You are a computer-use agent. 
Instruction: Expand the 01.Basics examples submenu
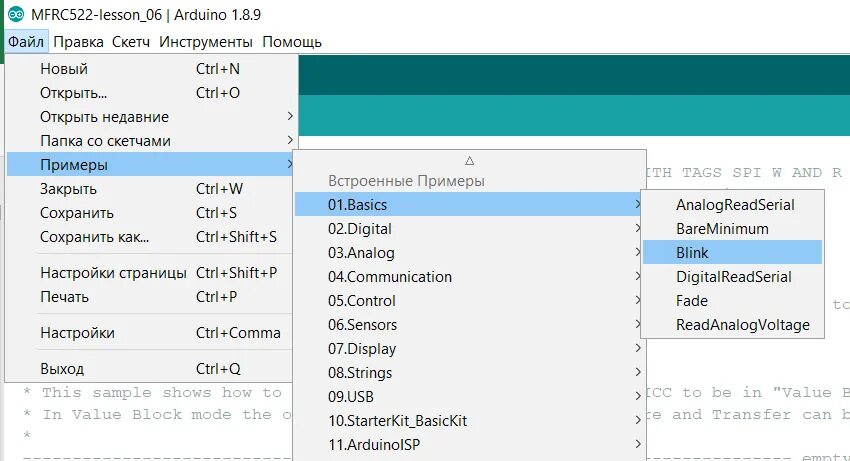pyautogui.click(x=469, y=204)
